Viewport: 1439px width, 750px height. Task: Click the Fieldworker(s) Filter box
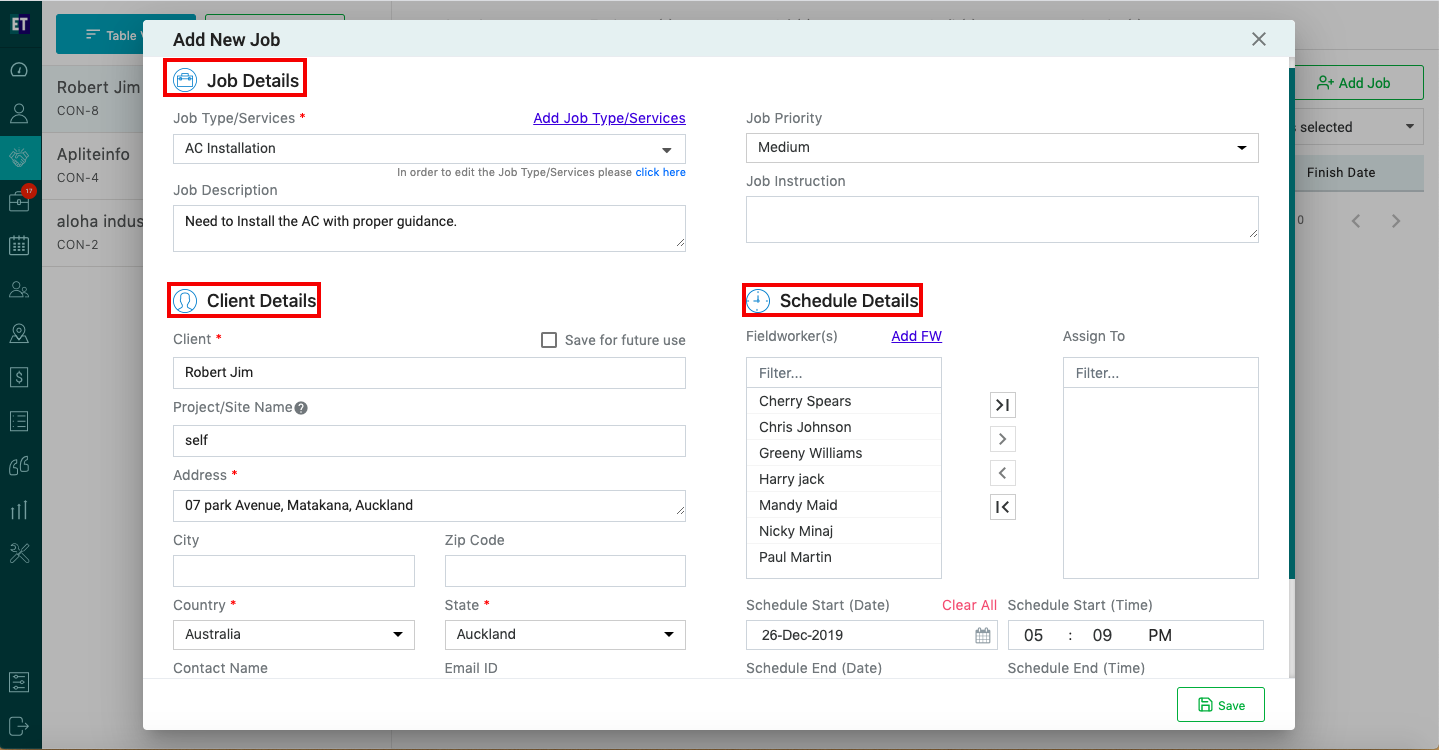click(844, 373)
